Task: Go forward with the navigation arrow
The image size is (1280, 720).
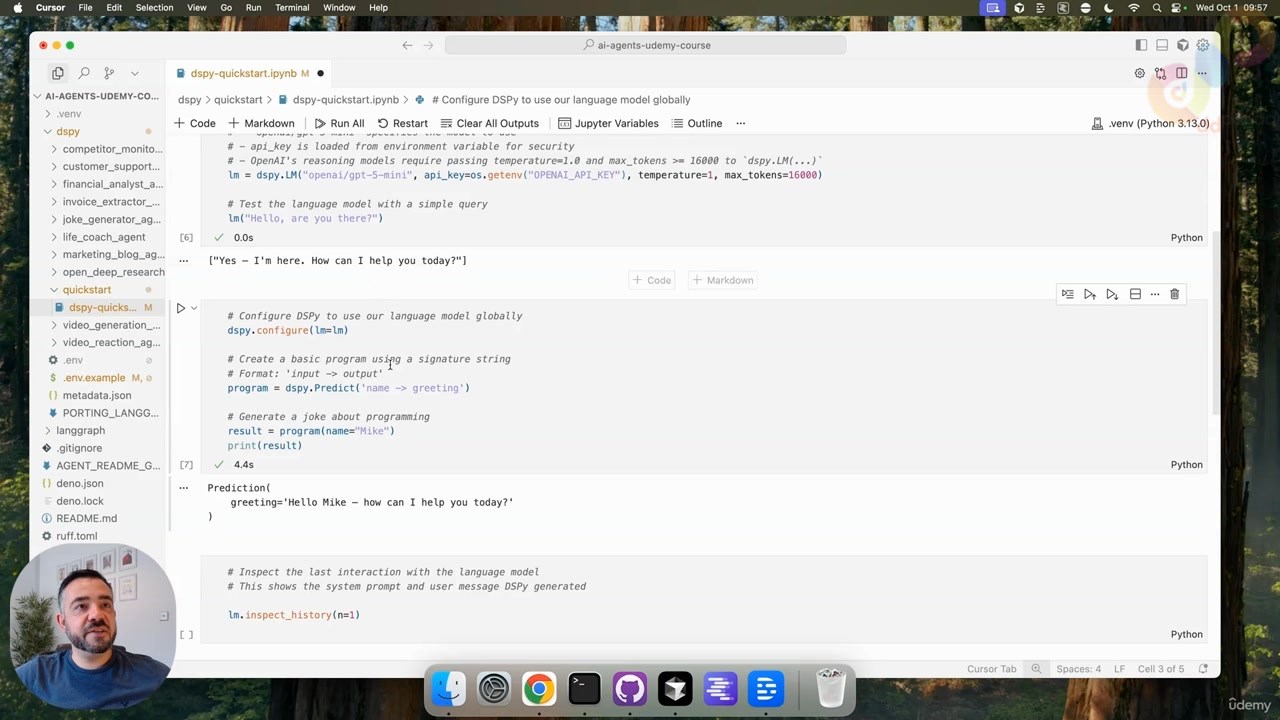Action: 429,45
